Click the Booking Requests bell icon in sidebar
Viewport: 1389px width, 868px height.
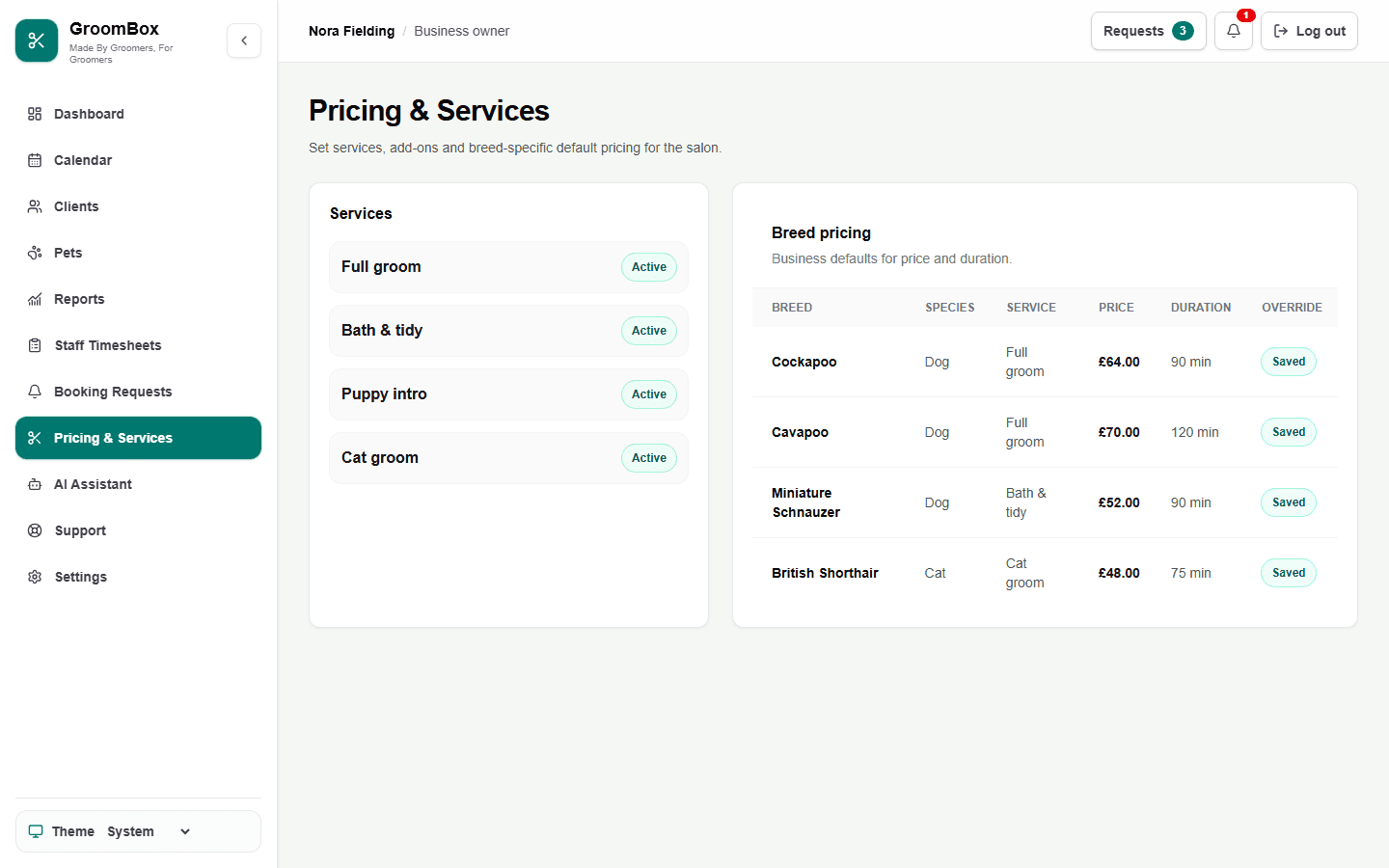point(35,392)
